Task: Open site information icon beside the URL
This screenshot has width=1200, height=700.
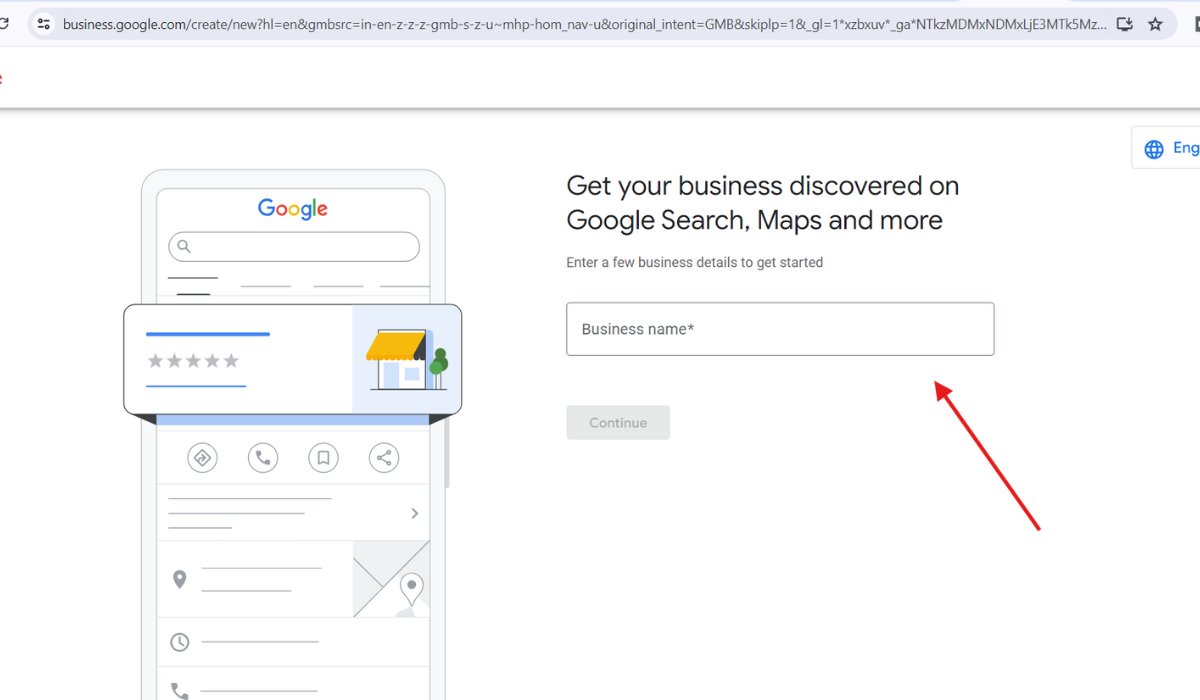Action: pos(43,24)
